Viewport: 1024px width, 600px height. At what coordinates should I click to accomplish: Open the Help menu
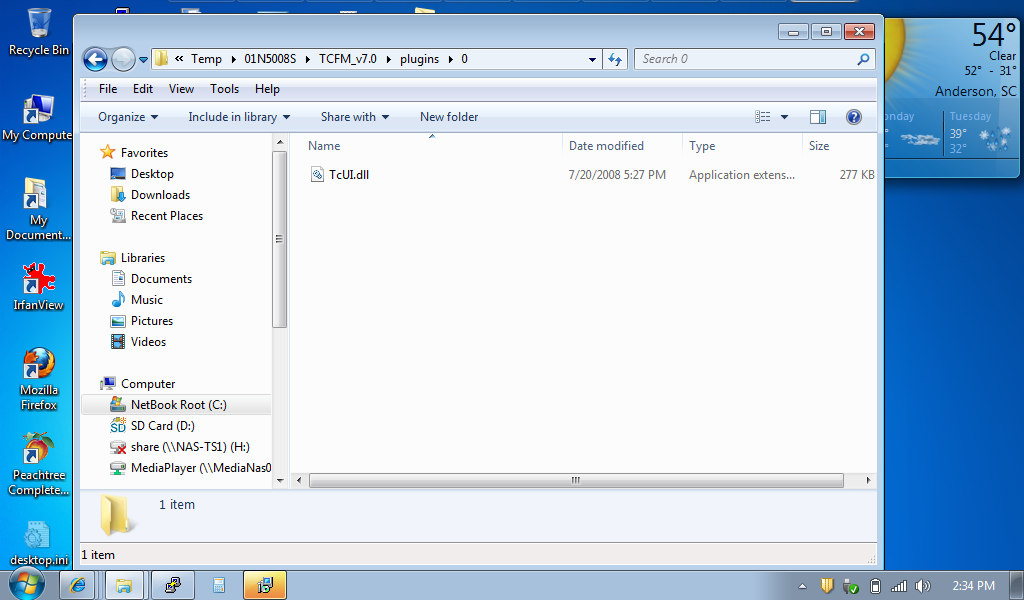click(x=267, y=89)
